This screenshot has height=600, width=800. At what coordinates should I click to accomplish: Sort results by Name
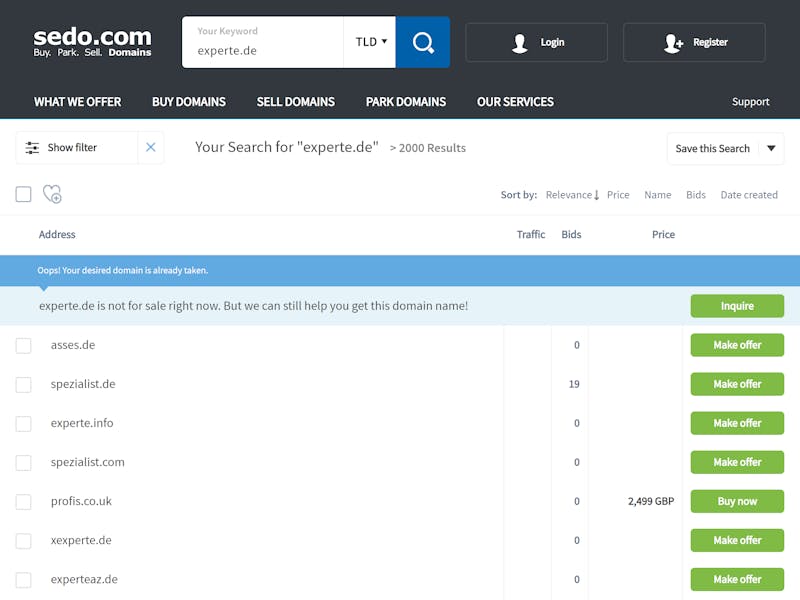coord(658,195)
